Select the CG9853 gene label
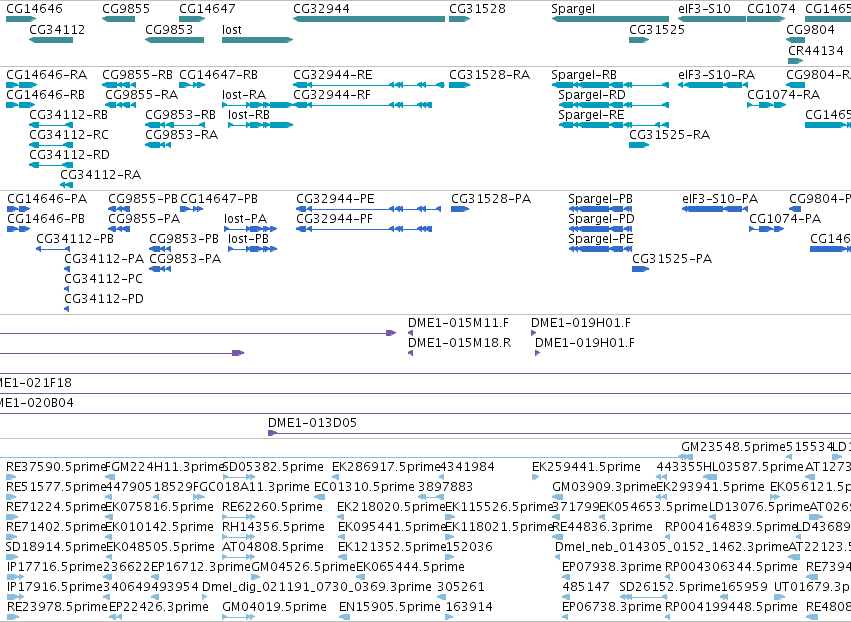The width and height of the screenshot is (851, 622). pos(169,29)
